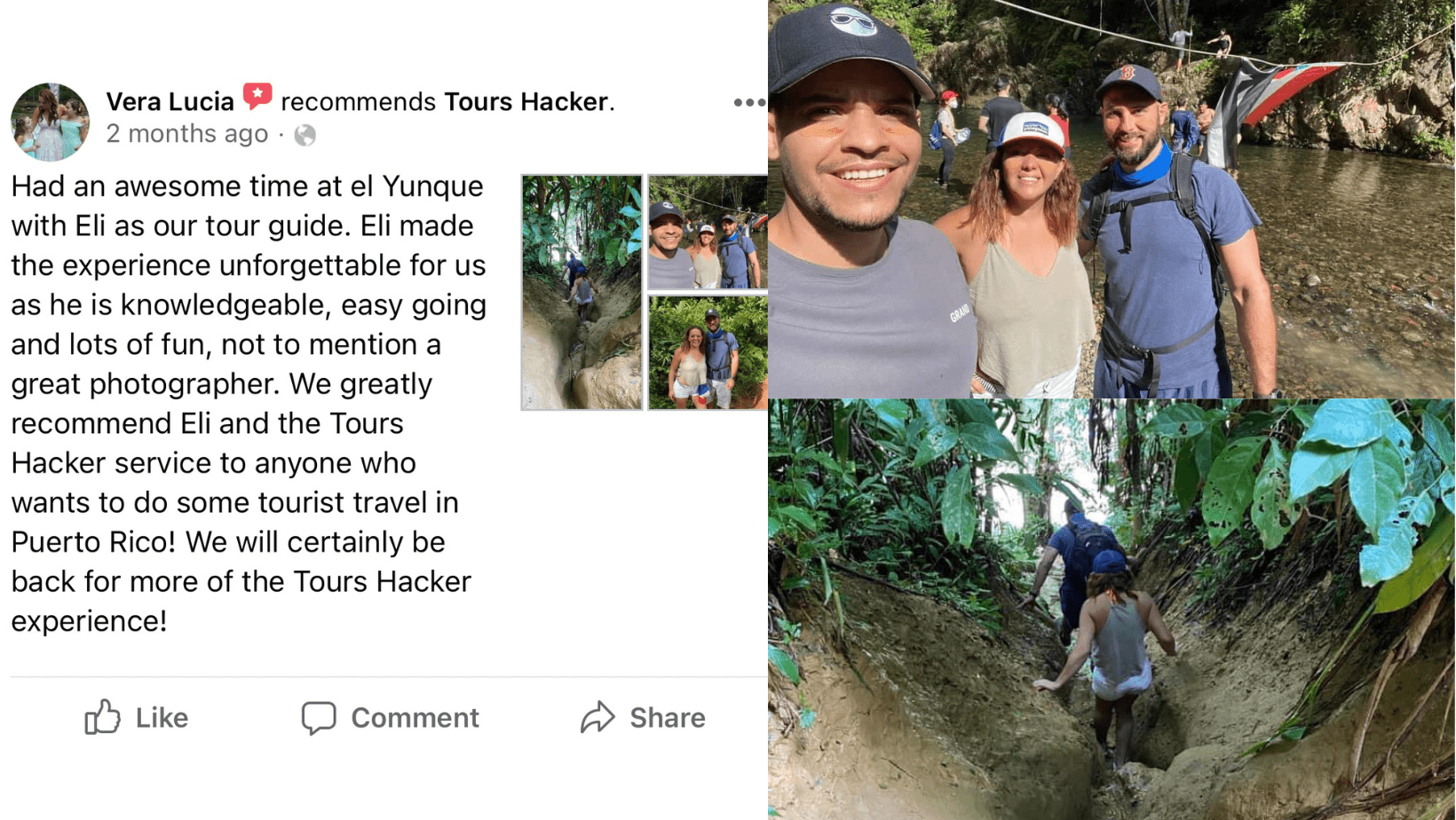Viewport: 1456px width, 820px height.
Task: Click the speech bubble Comment icon
Action: coord(318,717)
